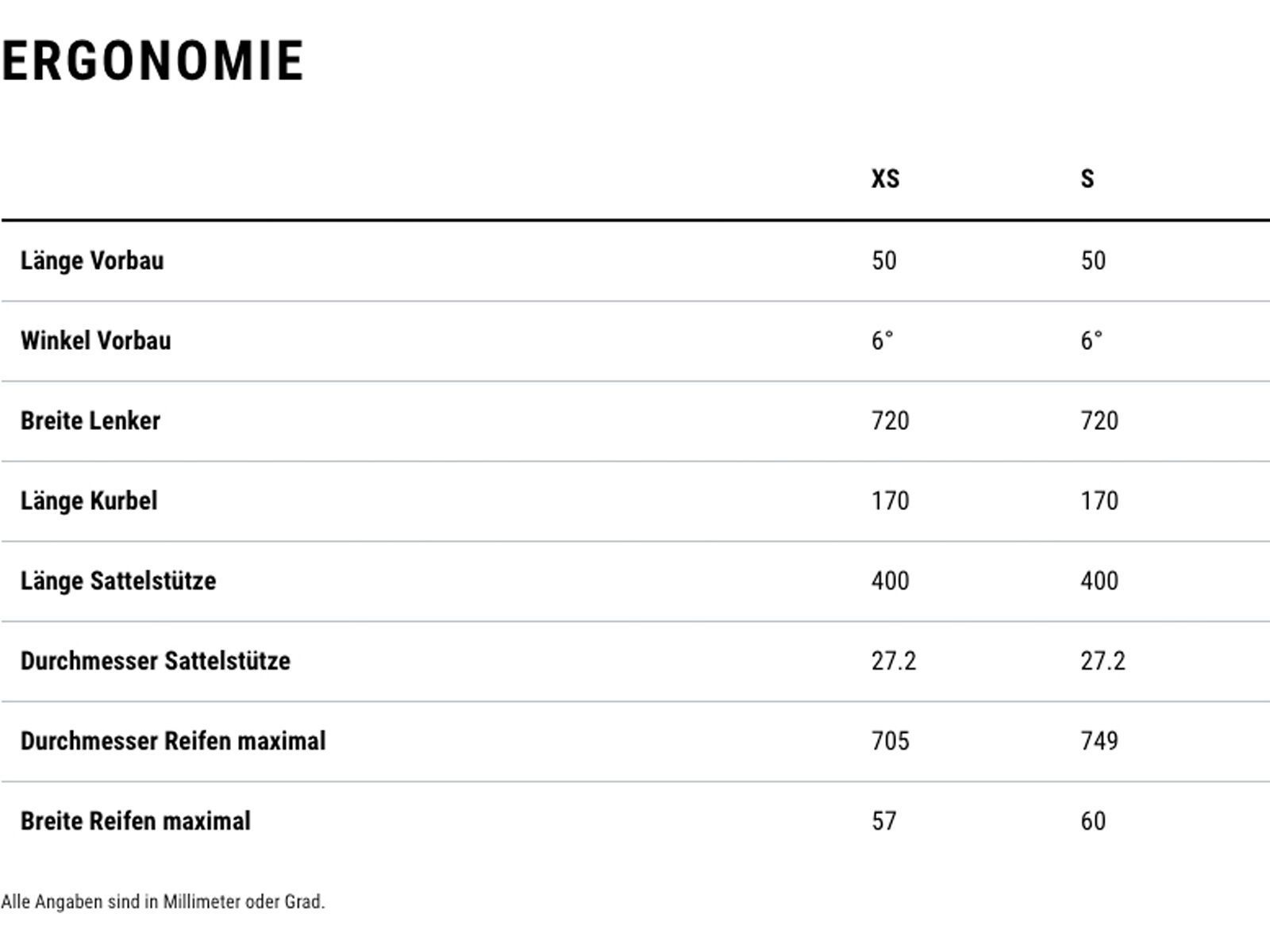
Task: Select the XS column header
Action: [885, 178]
